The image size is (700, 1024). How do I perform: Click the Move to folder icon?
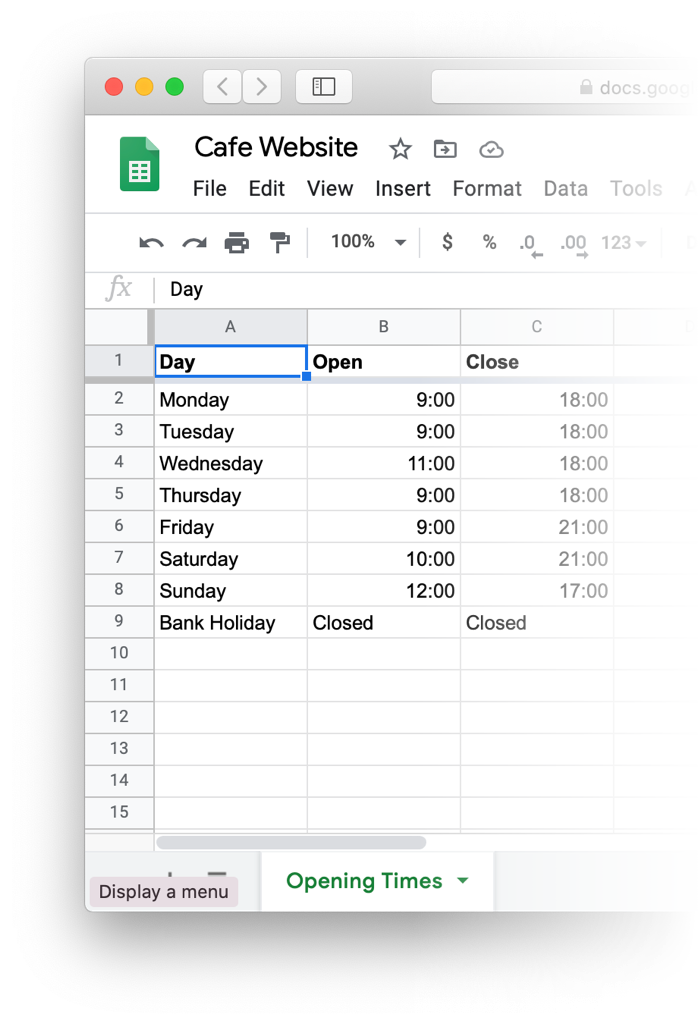pyautogui.click(x=445, y=150)
